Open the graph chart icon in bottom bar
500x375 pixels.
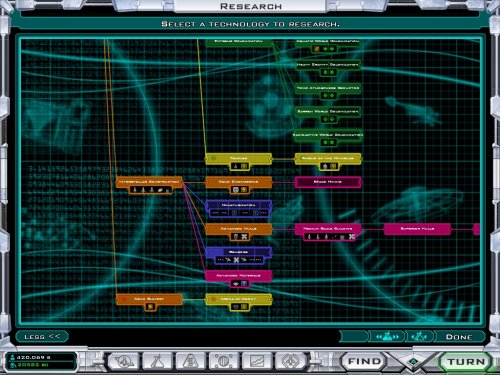point(257,361)
